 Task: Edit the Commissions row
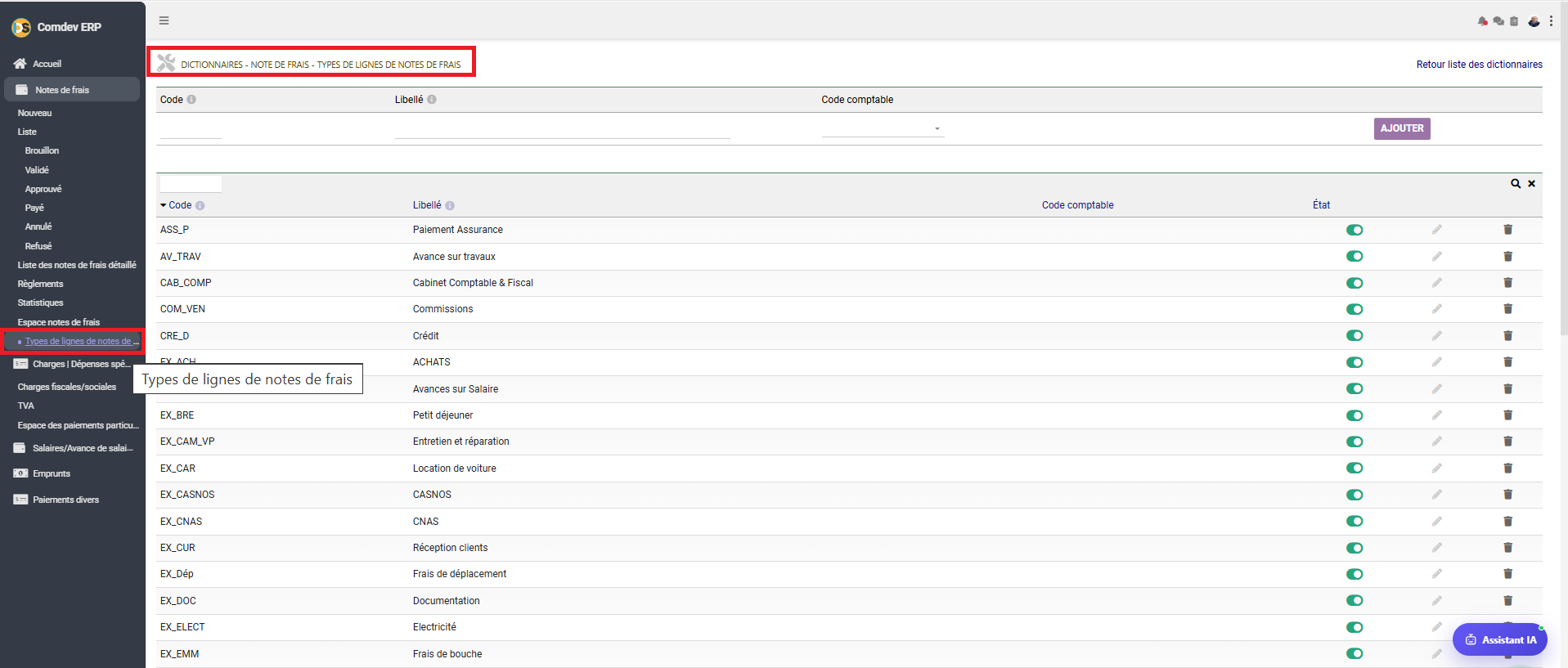tap(1437, 309)
